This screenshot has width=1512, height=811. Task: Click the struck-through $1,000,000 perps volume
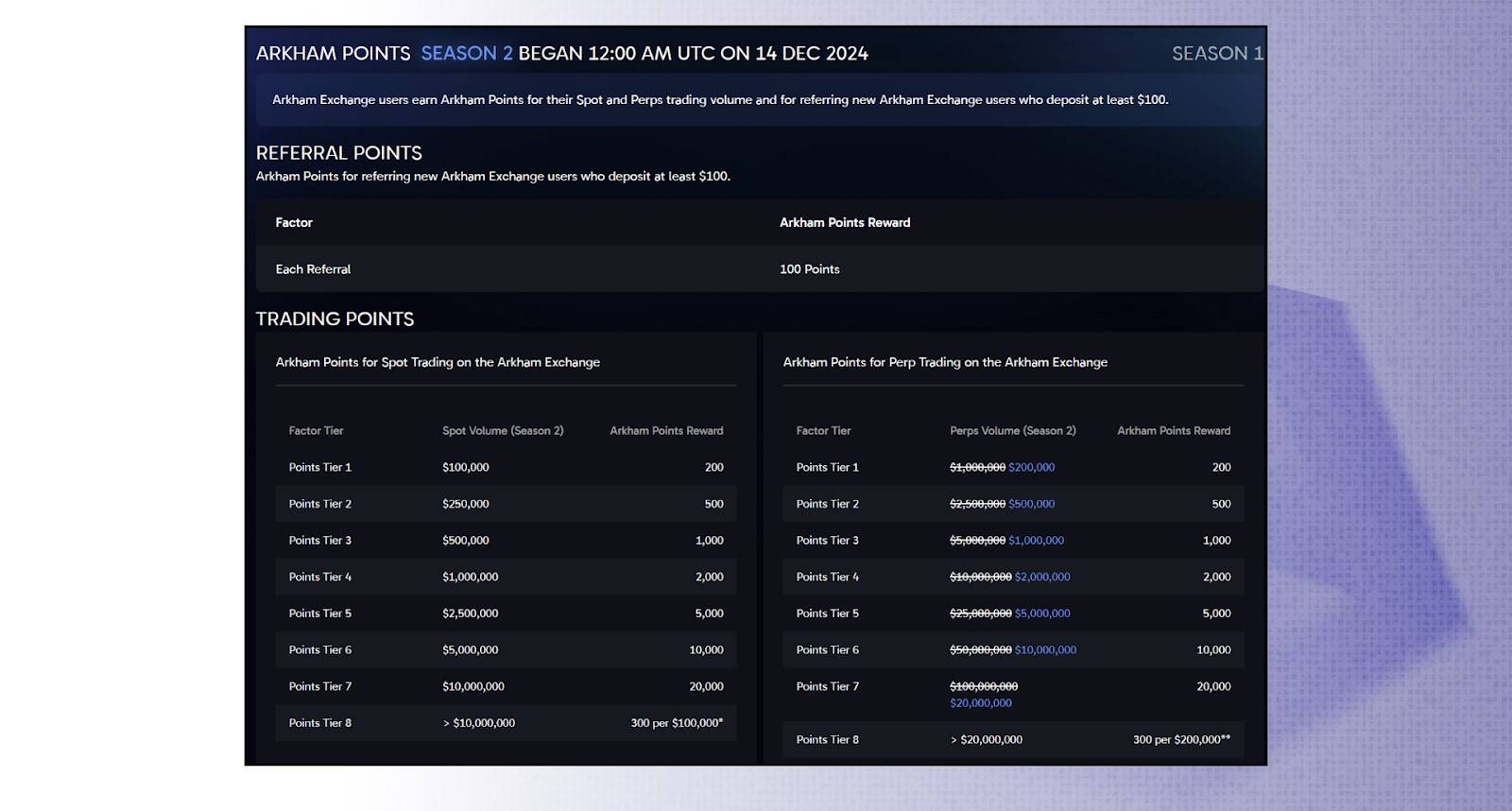977,468
